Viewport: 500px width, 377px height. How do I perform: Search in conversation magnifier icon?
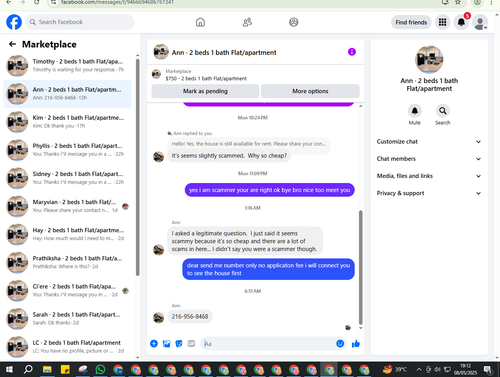coord(442,111)
